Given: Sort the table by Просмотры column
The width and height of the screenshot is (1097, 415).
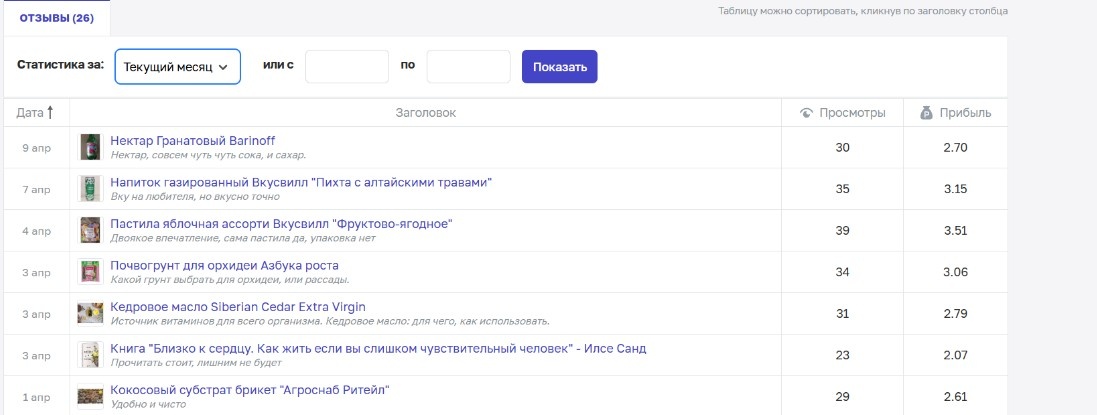Looking at the screenshot, I should tap(842, 113).
